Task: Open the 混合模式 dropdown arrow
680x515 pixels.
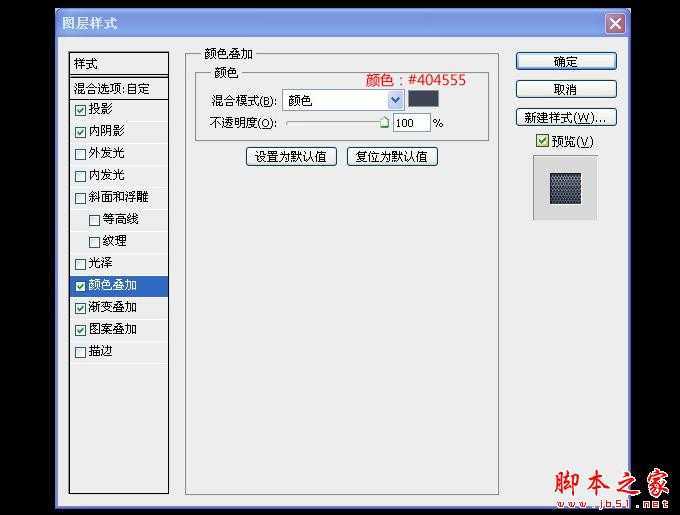Action: (x=395, y=101)
